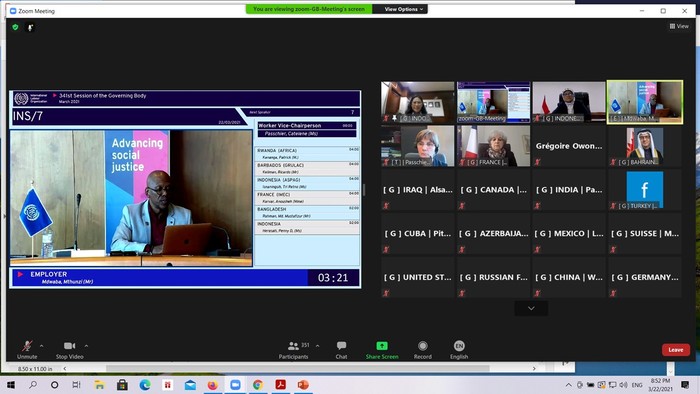
Task: Unmute the microphone in Zoom
Action: [x=27, y=349]
